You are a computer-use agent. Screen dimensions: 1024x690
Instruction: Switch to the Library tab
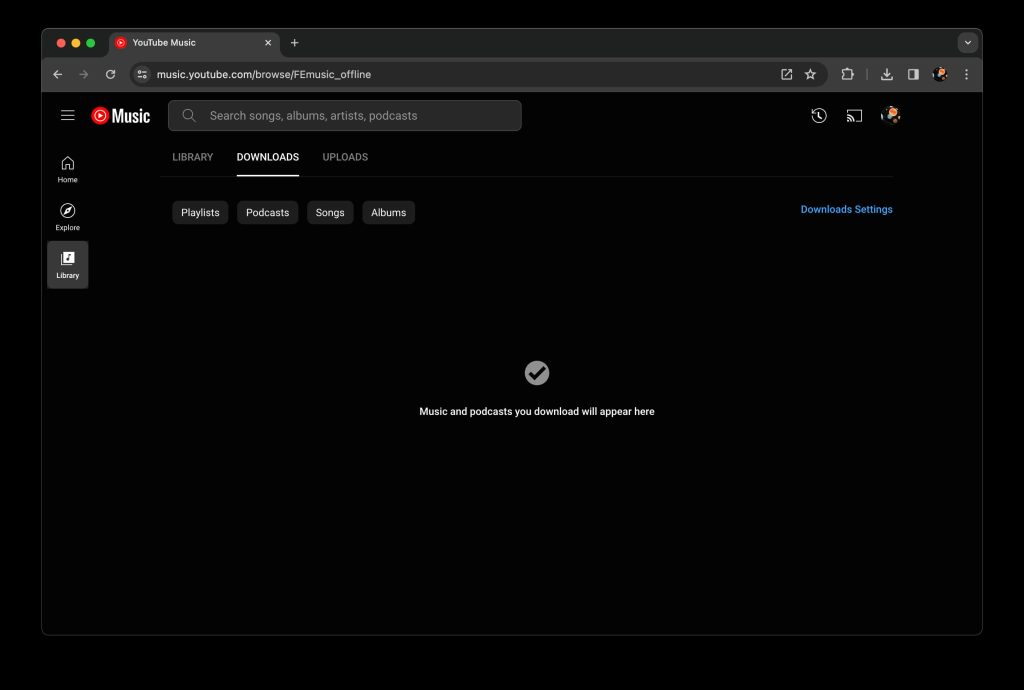[x=193, y=157]
